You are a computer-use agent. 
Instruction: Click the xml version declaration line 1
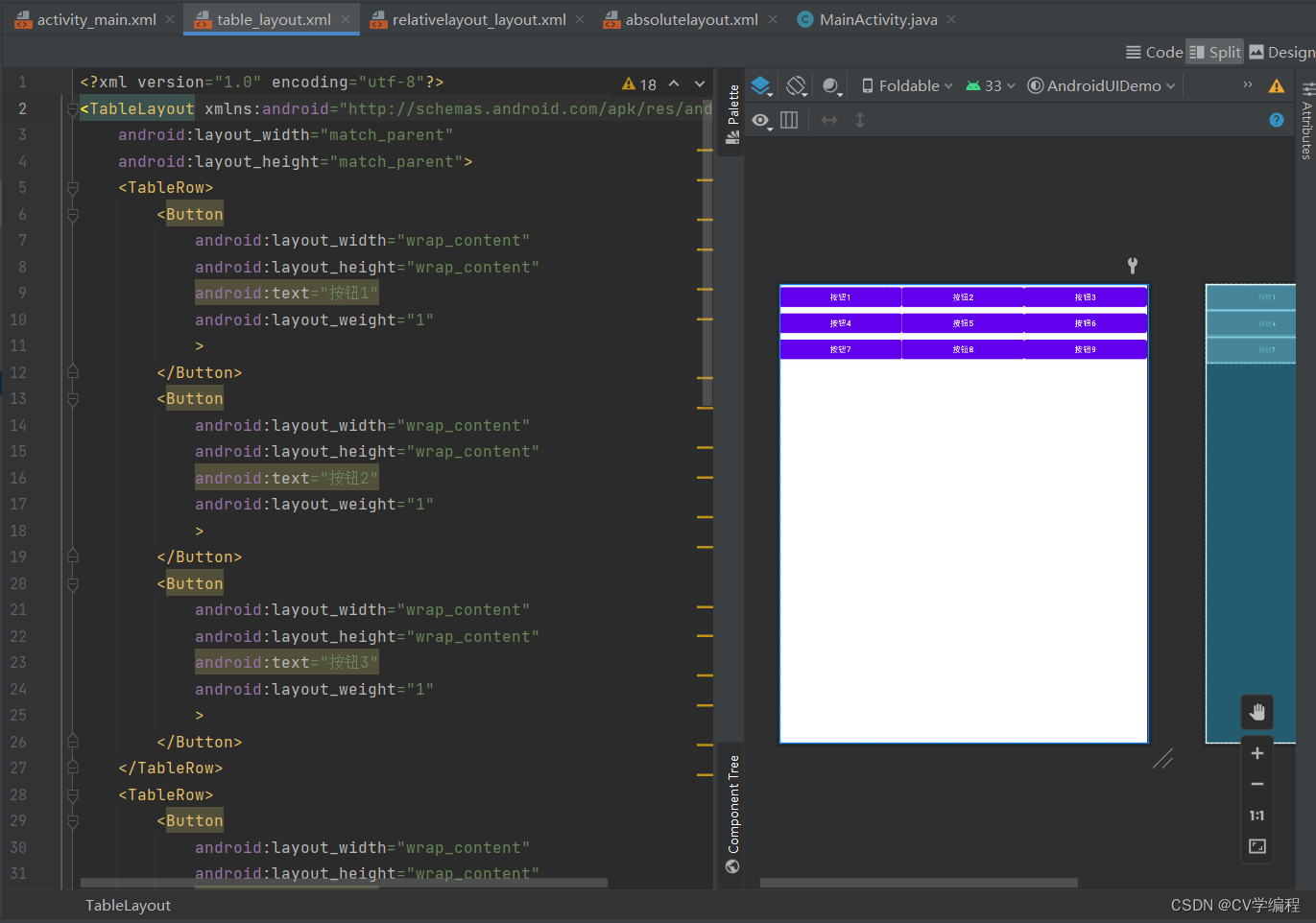pos(261,83)
